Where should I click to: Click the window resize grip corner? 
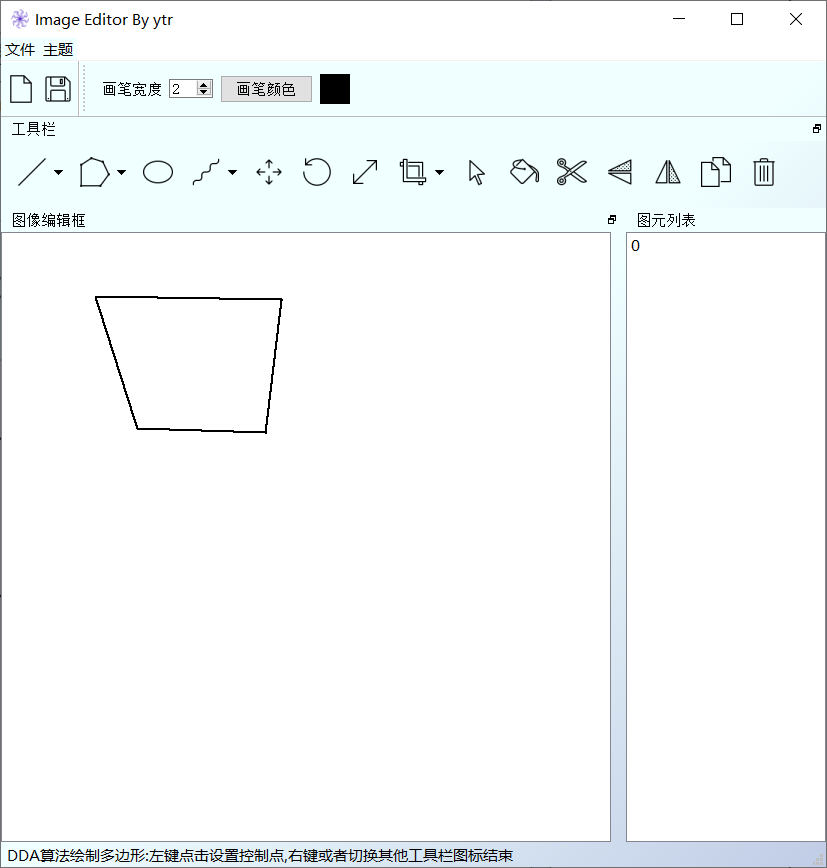click(819, 860)
